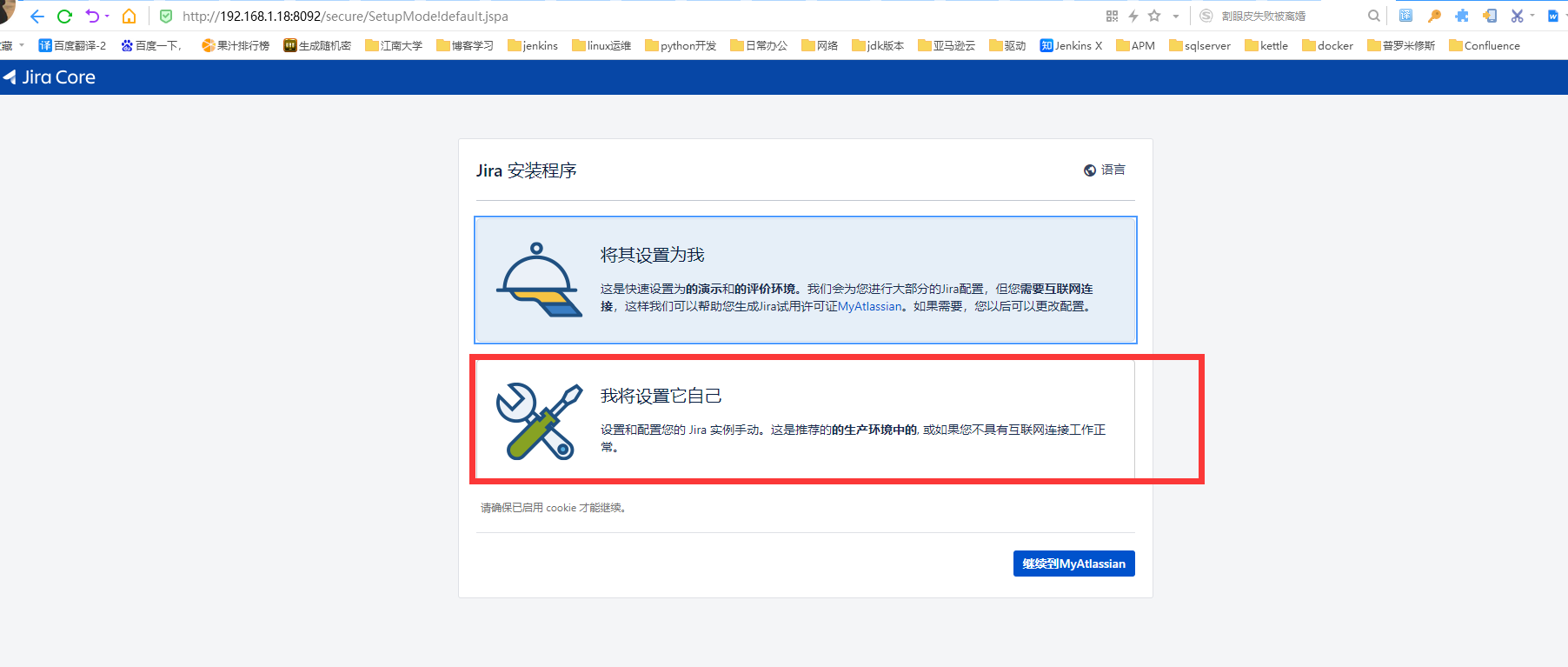Open the 普罗米修斯 bookmark folder
The image size is (1568, 667).
pyautogui.click(x=1401, y=45)
